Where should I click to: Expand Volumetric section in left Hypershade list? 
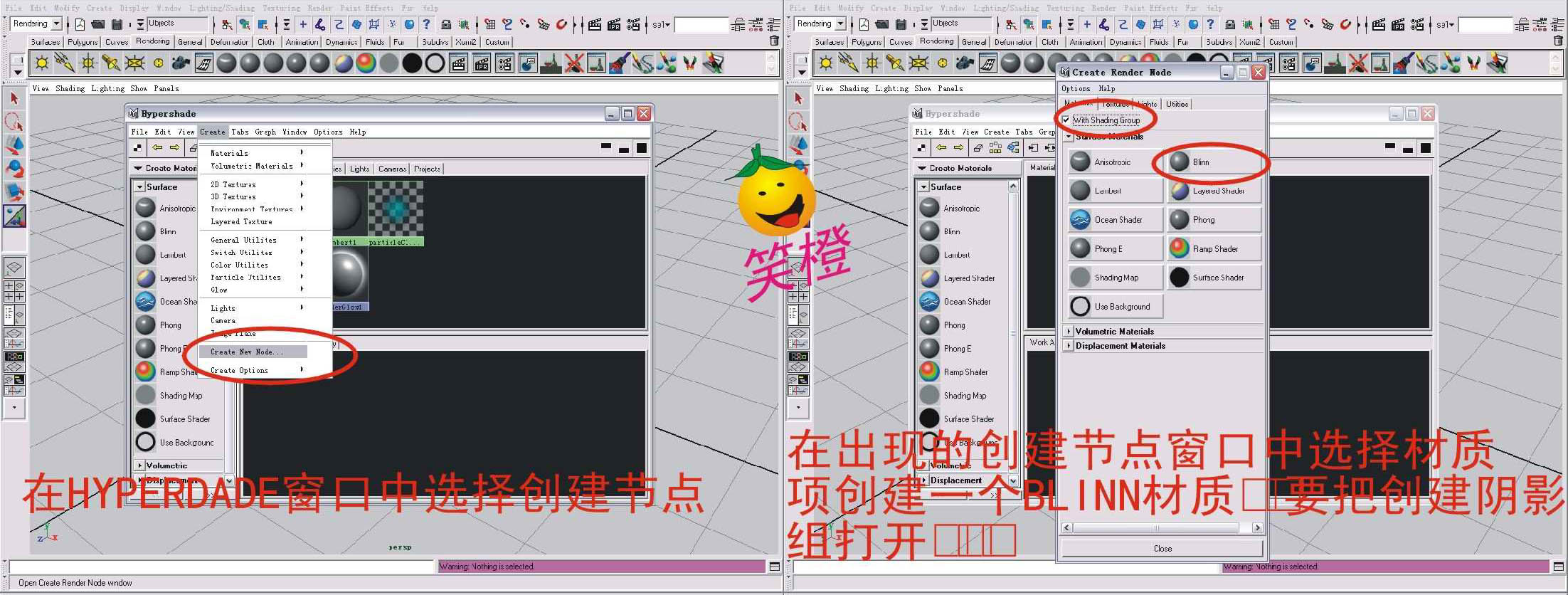click(139, 465)
